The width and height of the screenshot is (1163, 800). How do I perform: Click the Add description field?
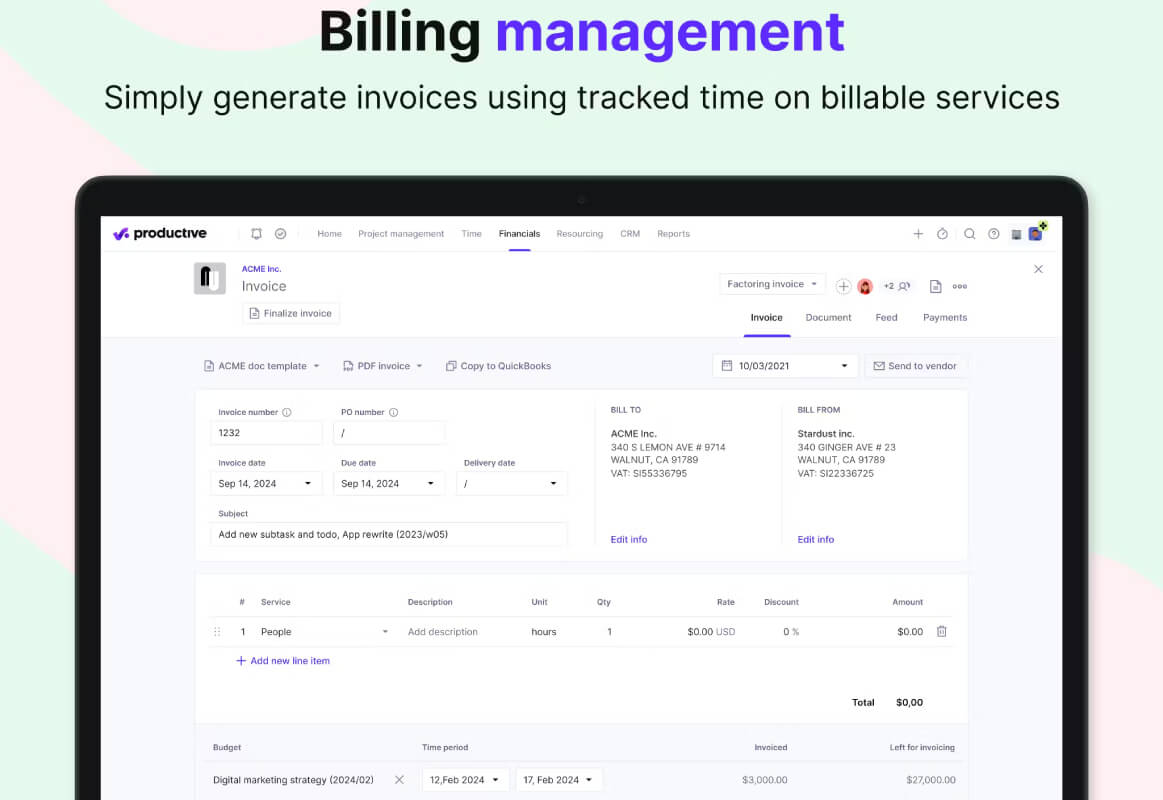[x=443, y=632]
